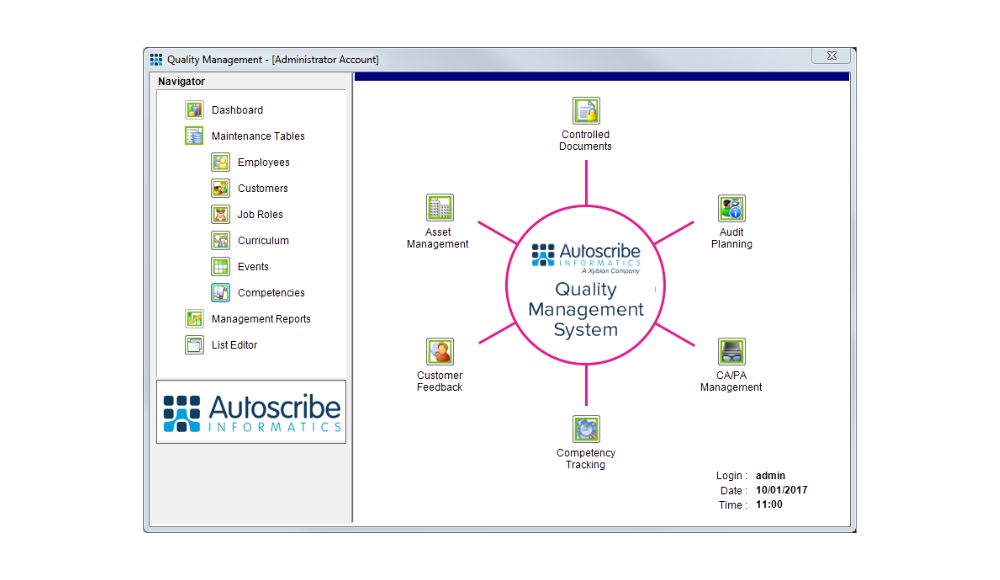Viewport: 1000px width, 580px height.
Task: Select the Asset Management icon
Action: click(x=439, y=208)
